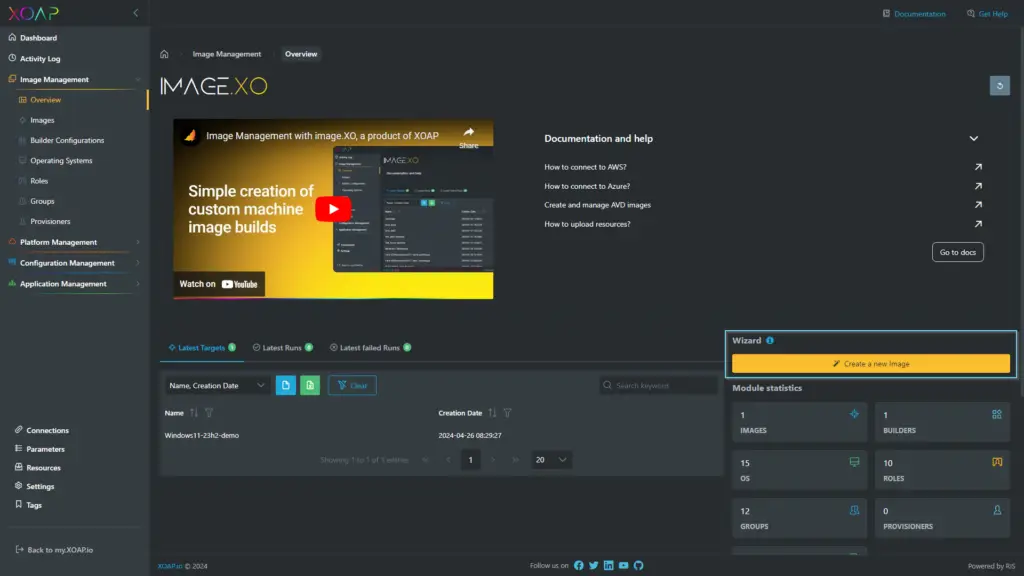Viewport: 1024px width, 576px height.
Task: Collapse the Image Management section
Action: (x=137, y=80)
